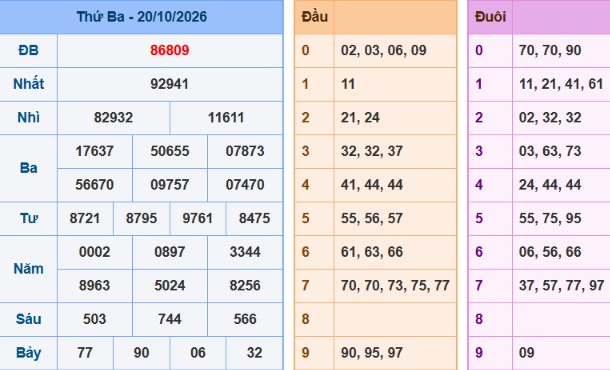Click Bảy prize cell 32
This screenshot has height=370, width=610.
[254, 352]
